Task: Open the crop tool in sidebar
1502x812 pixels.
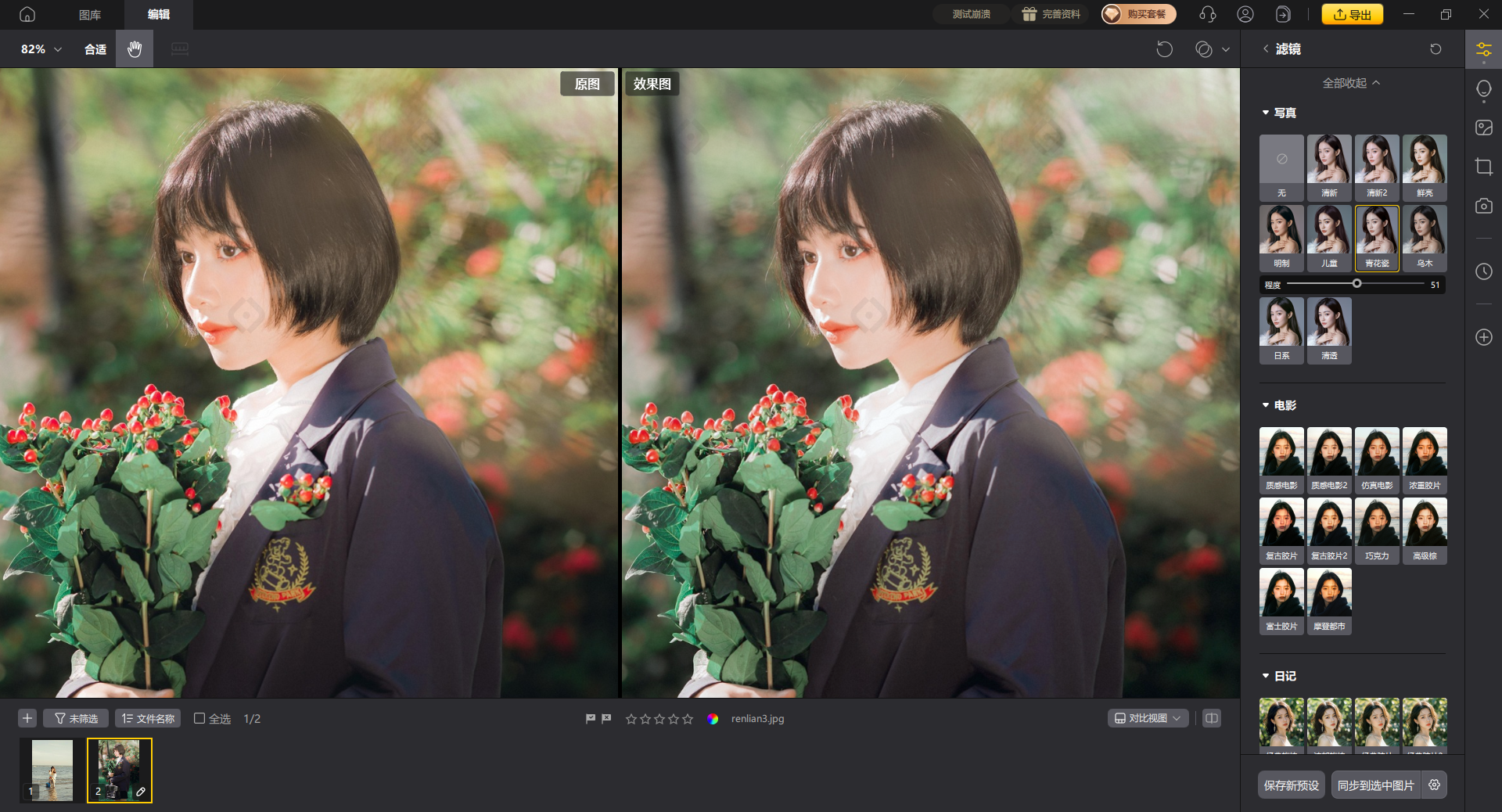Action: coord(1483,167)
